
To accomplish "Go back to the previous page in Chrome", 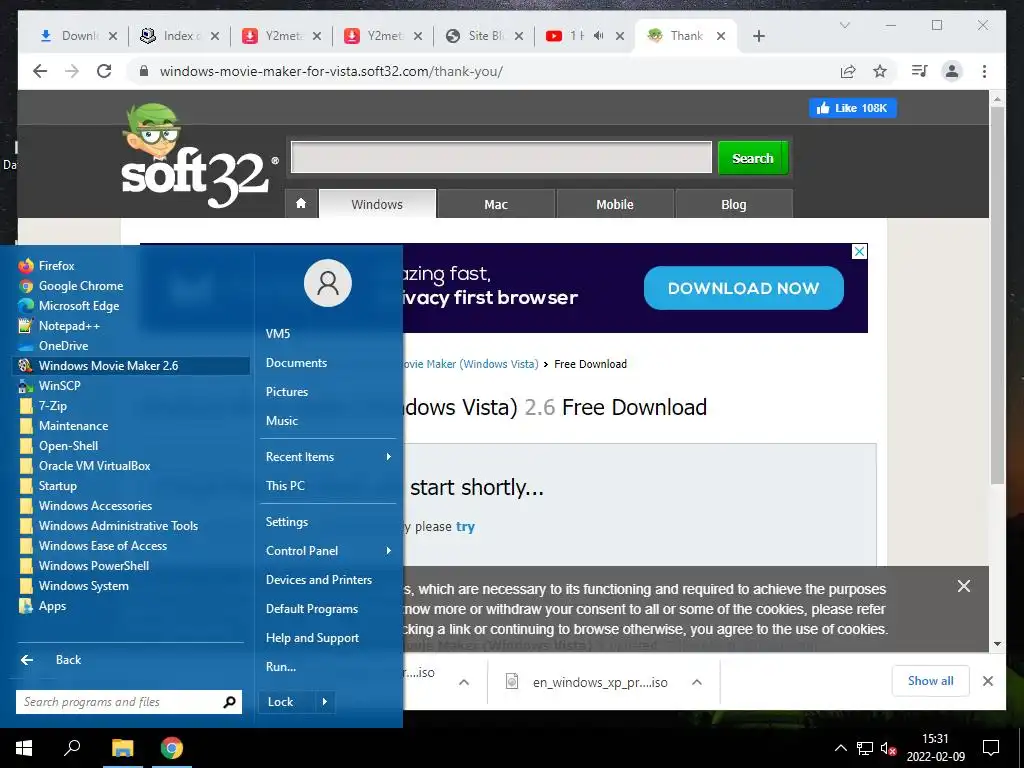I will tap(40, 71).
